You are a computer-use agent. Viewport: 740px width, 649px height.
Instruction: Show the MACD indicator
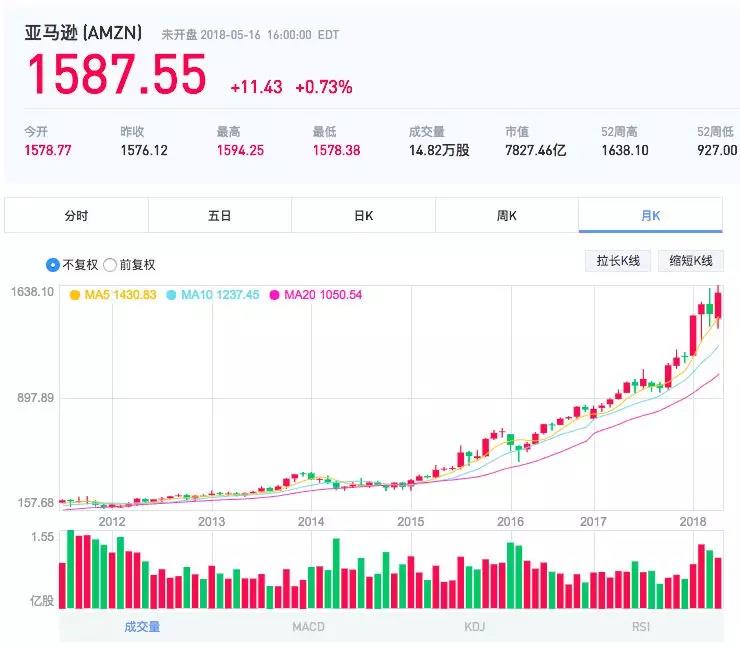click(x=308, y=627)
